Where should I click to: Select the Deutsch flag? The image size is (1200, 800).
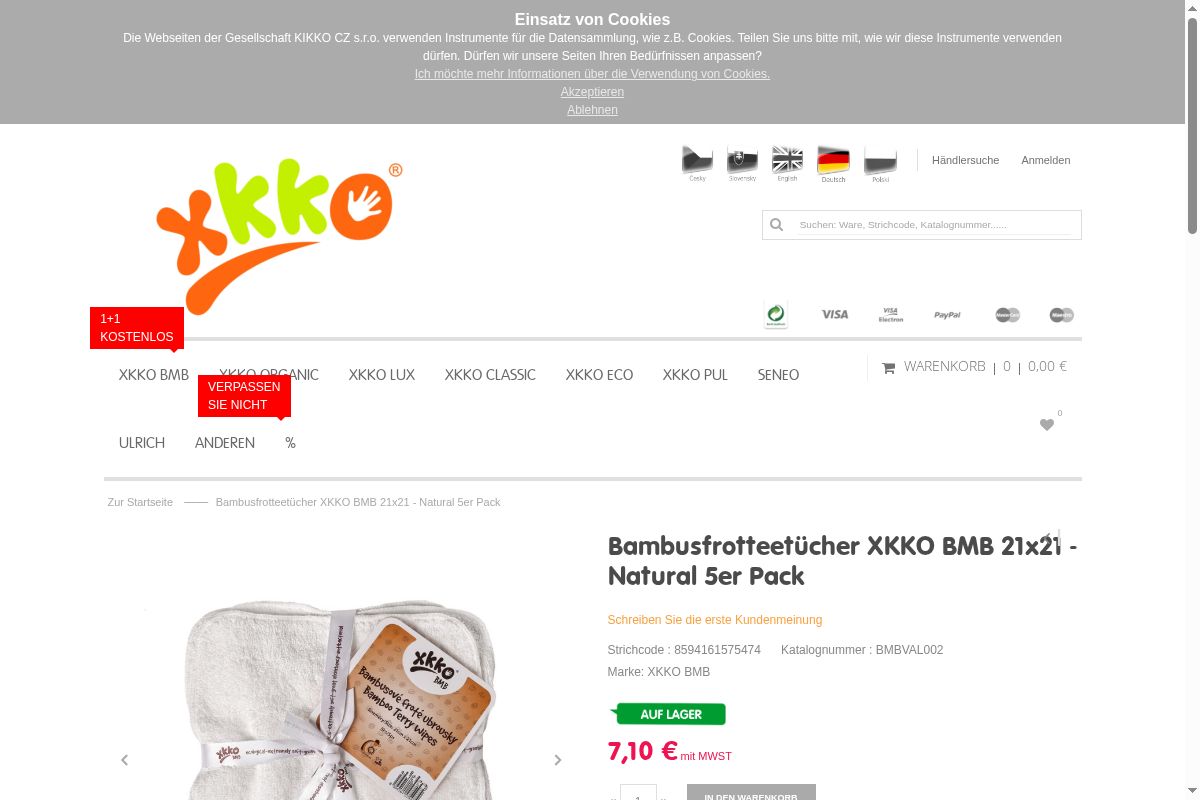tap(833, 163)
